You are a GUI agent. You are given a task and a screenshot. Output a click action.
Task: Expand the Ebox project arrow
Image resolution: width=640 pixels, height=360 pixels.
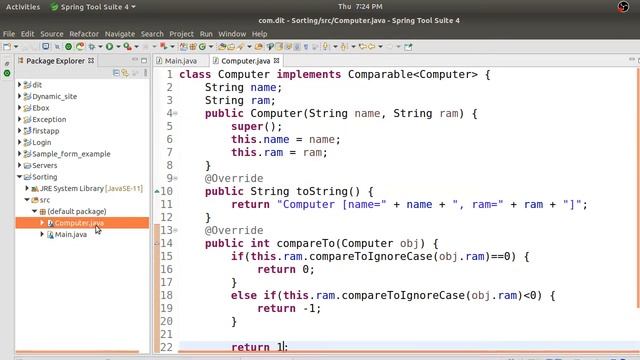[x=19, y=108]
